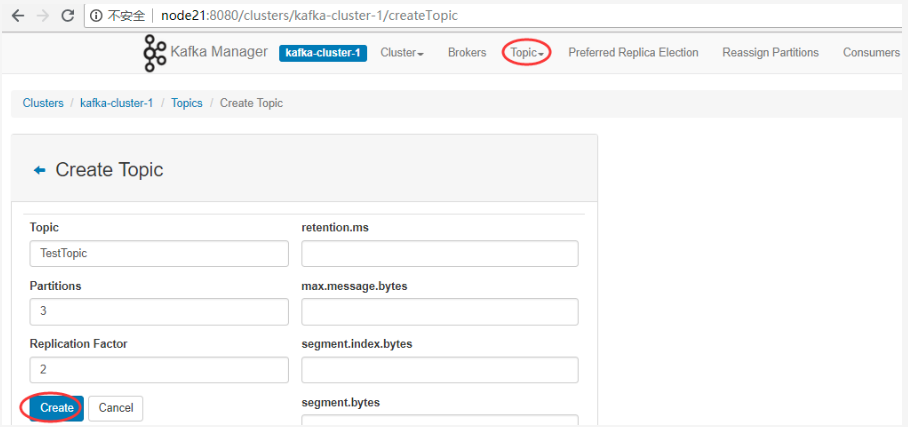Click the 'retention.ms' label
The width and height of the screenshot is (908, 427).
(x=335, y=227)
